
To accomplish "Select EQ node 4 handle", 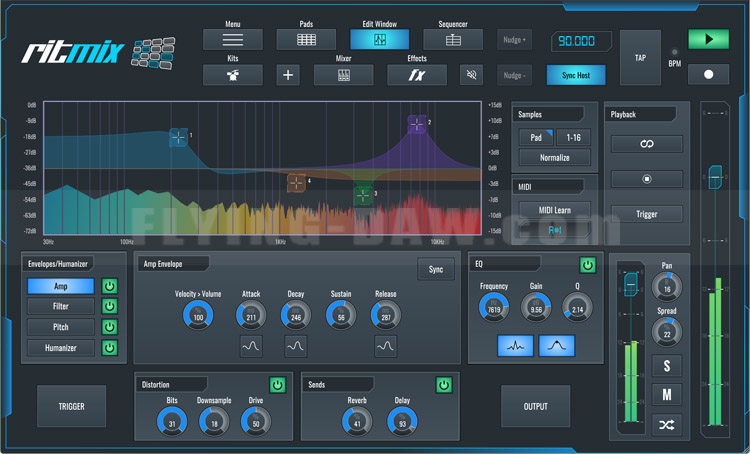I will (296, 183).
